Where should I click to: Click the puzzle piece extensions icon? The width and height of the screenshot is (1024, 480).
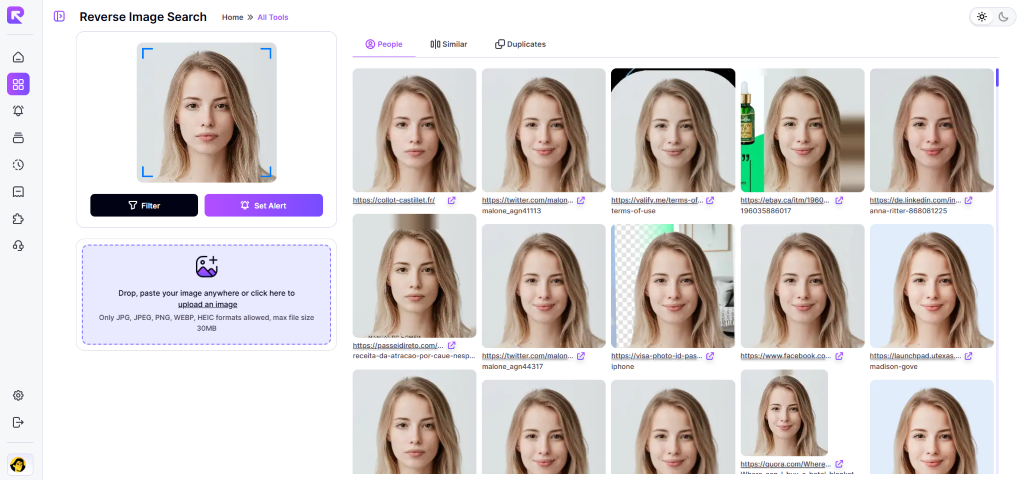[x=18, y=219]
